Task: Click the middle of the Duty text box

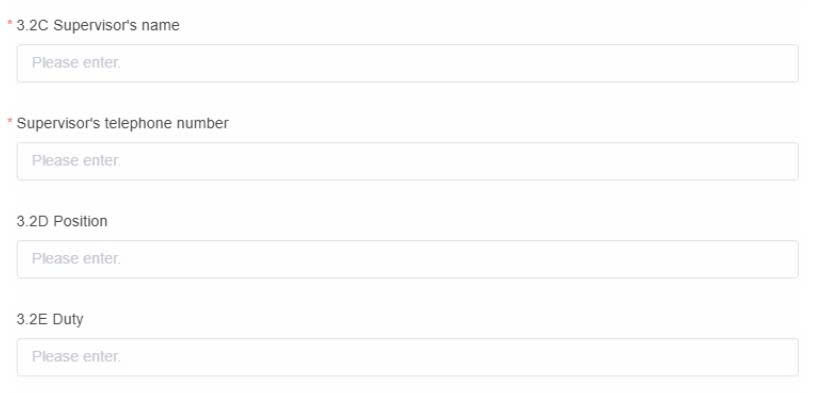Action: click(408, 357)
